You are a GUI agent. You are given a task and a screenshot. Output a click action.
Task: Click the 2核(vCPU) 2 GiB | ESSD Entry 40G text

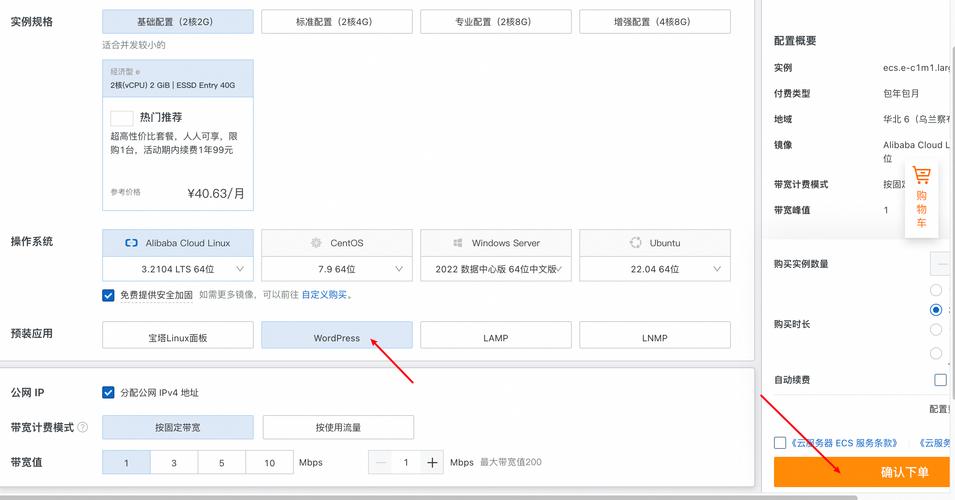[172, 85]
